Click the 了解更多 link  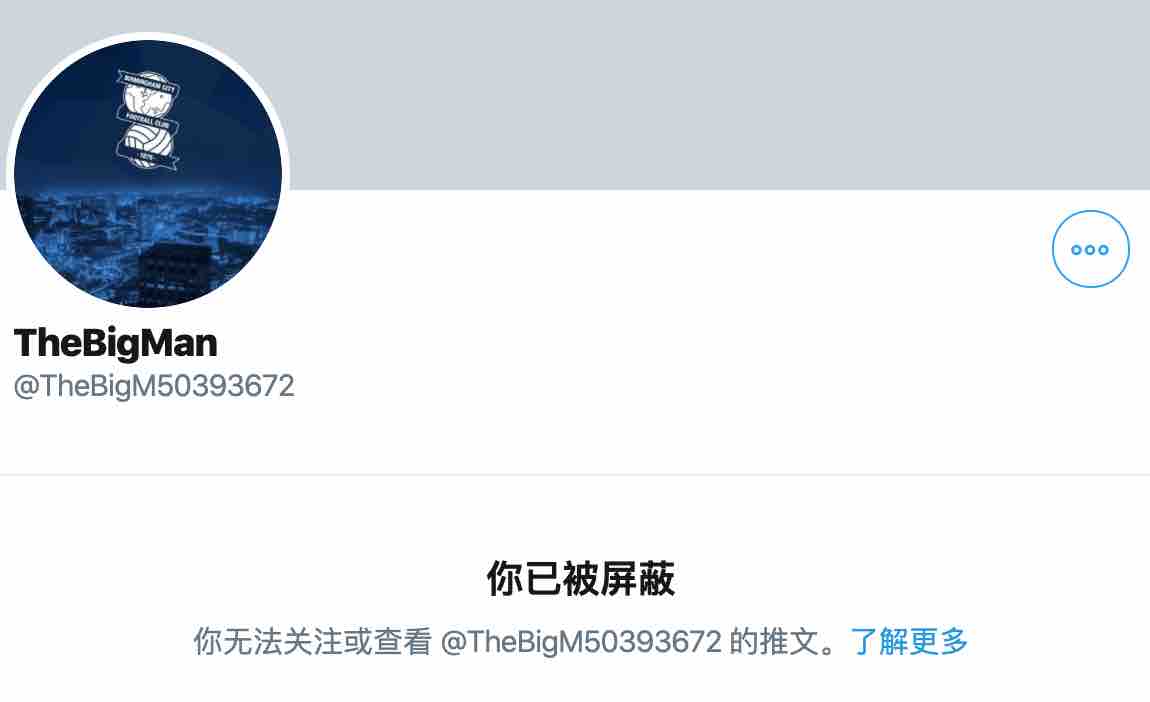909,642
